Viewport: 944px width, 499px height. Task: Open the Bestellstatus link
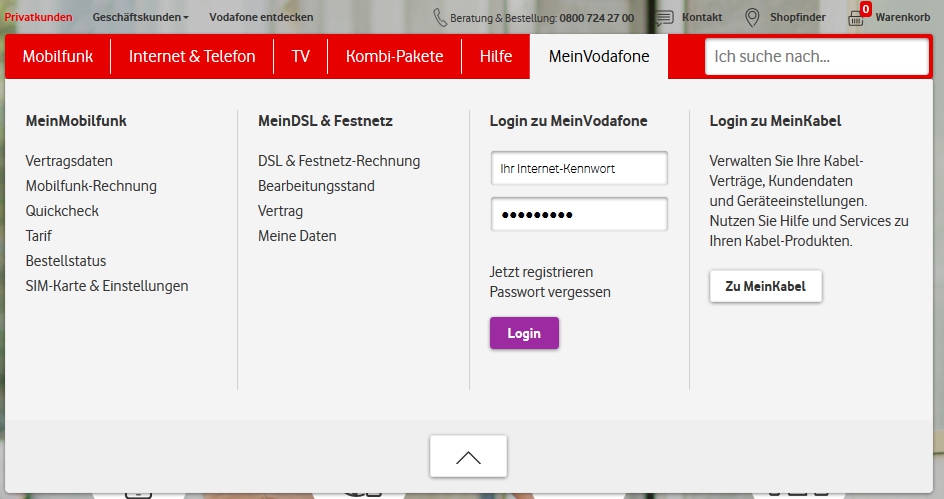pos(66,261)
